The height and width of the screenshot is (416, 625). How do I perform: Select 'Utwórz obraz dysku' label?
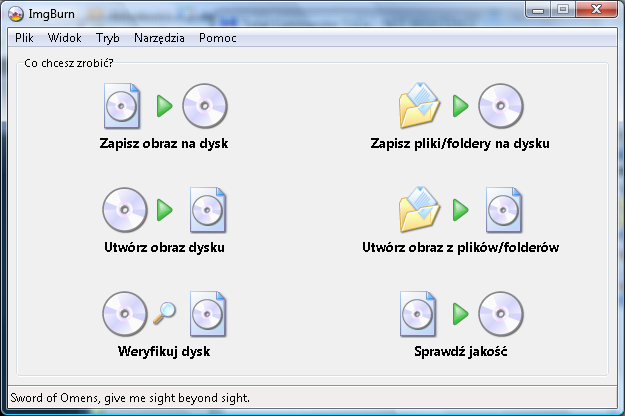point(164,247)
